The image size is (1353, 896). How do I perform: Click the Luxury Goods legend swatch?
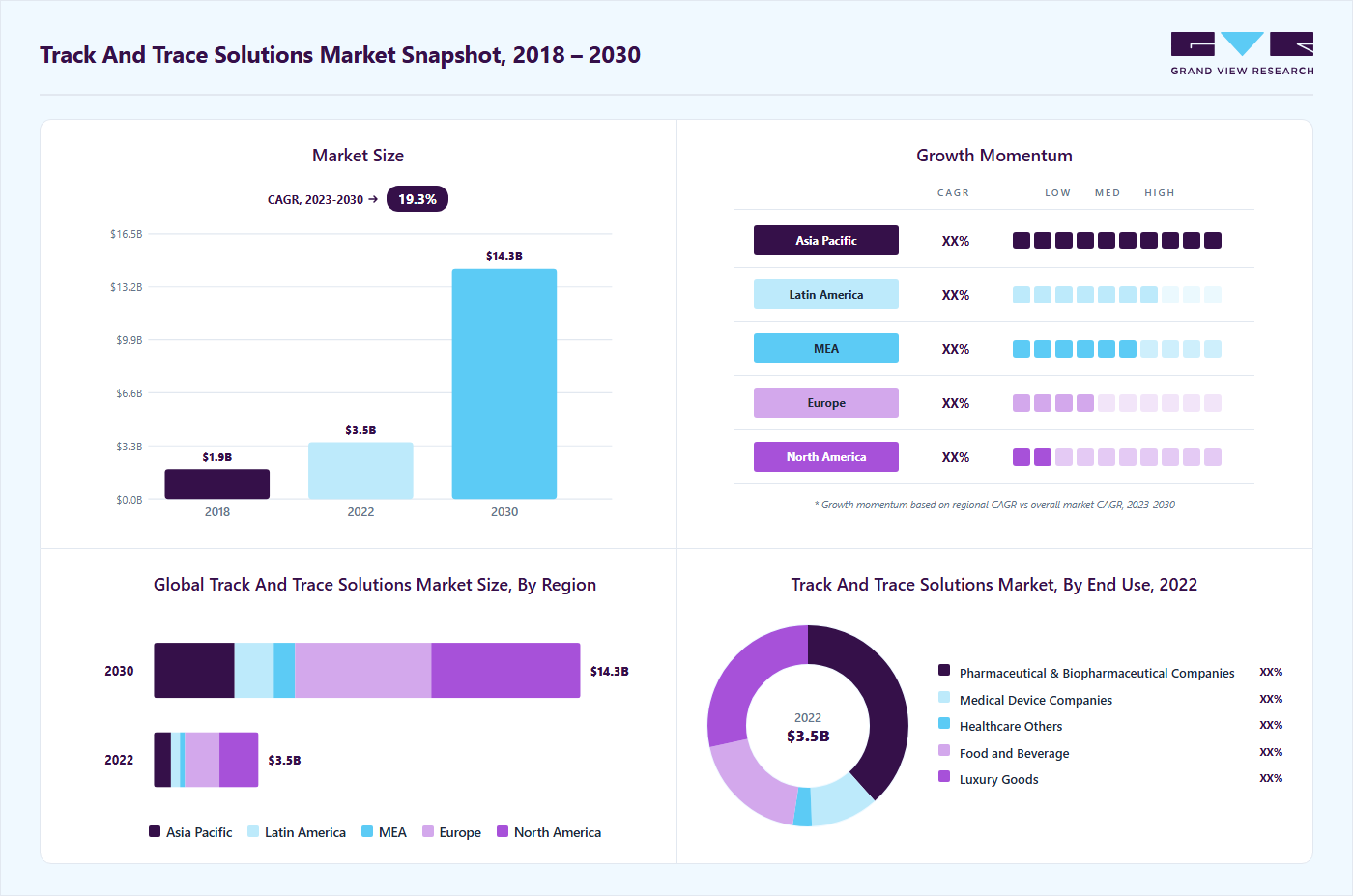pyautogui.click(x=944, y=776)
